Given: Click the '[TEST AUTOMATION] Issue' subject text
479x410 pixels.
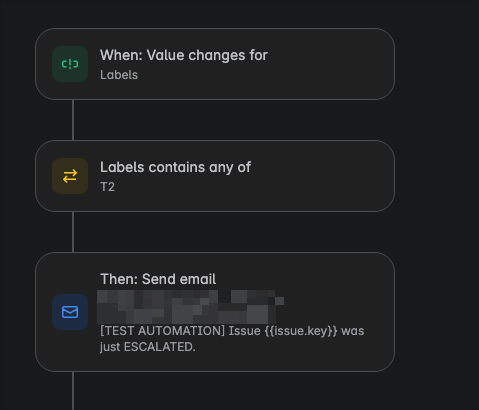Looking at the screenshot, I should tap(180, 331).
